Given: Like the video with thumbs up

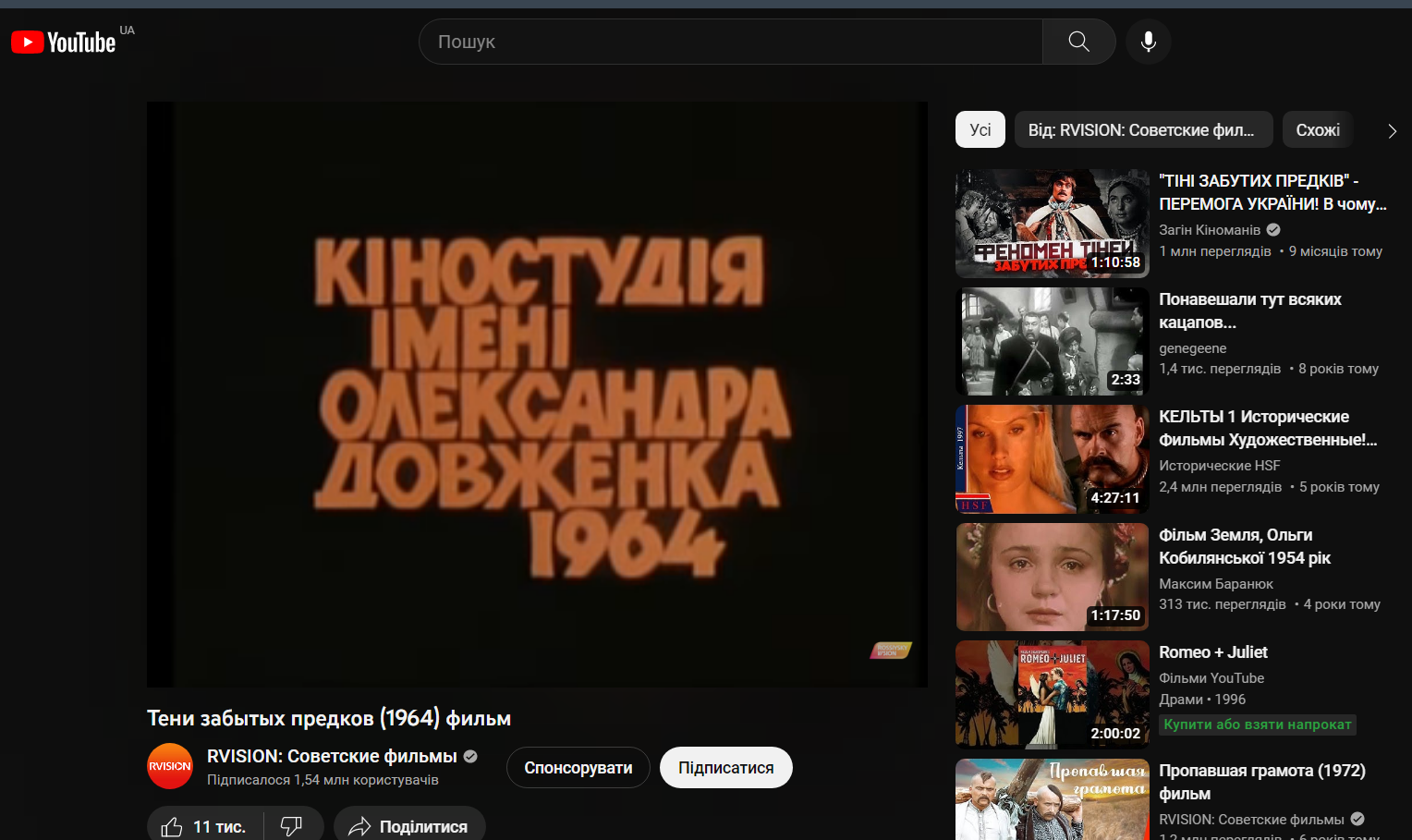Looking at the screenshot, I should point(204,826).
